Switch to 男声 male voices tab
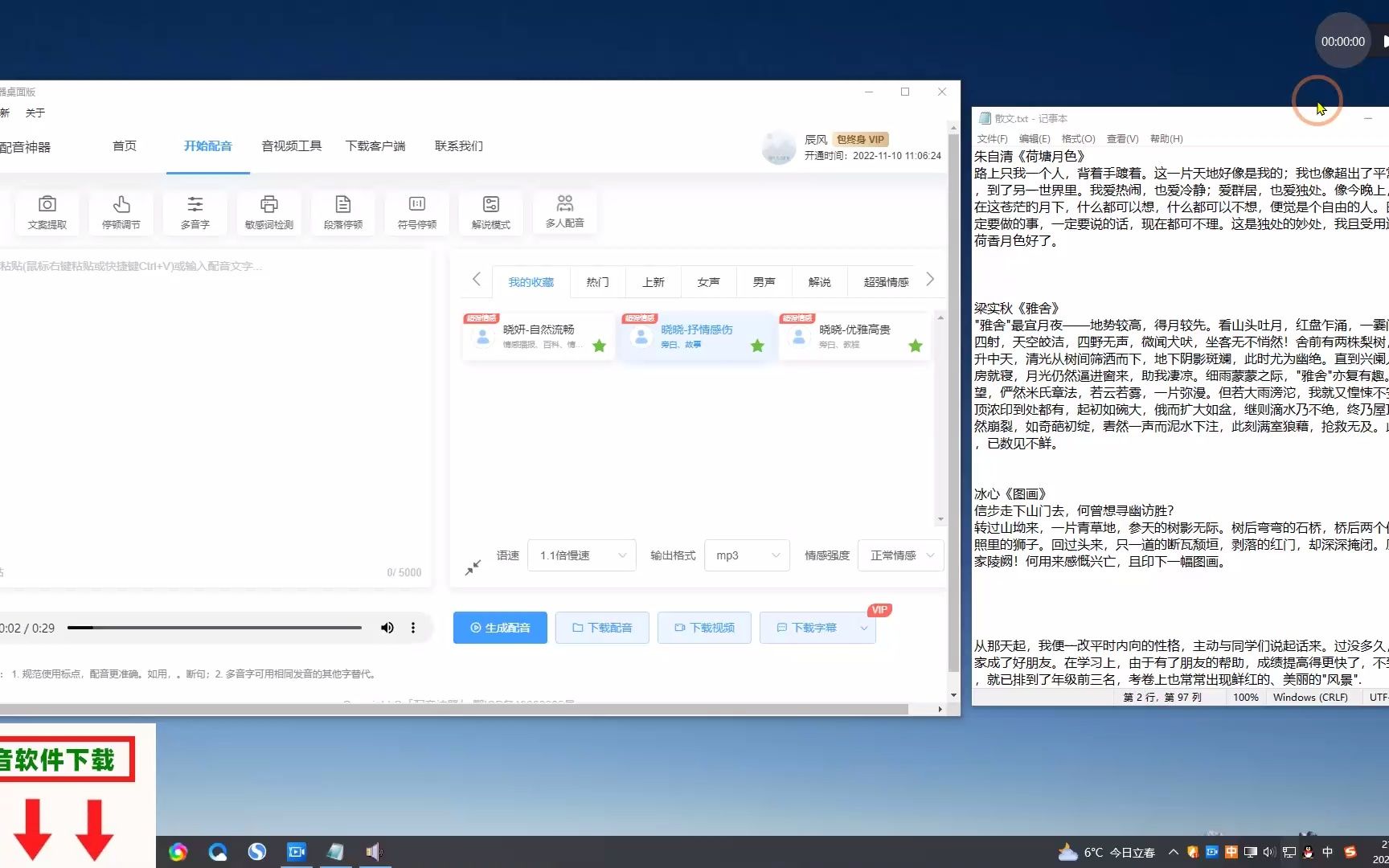 point(764,282)
